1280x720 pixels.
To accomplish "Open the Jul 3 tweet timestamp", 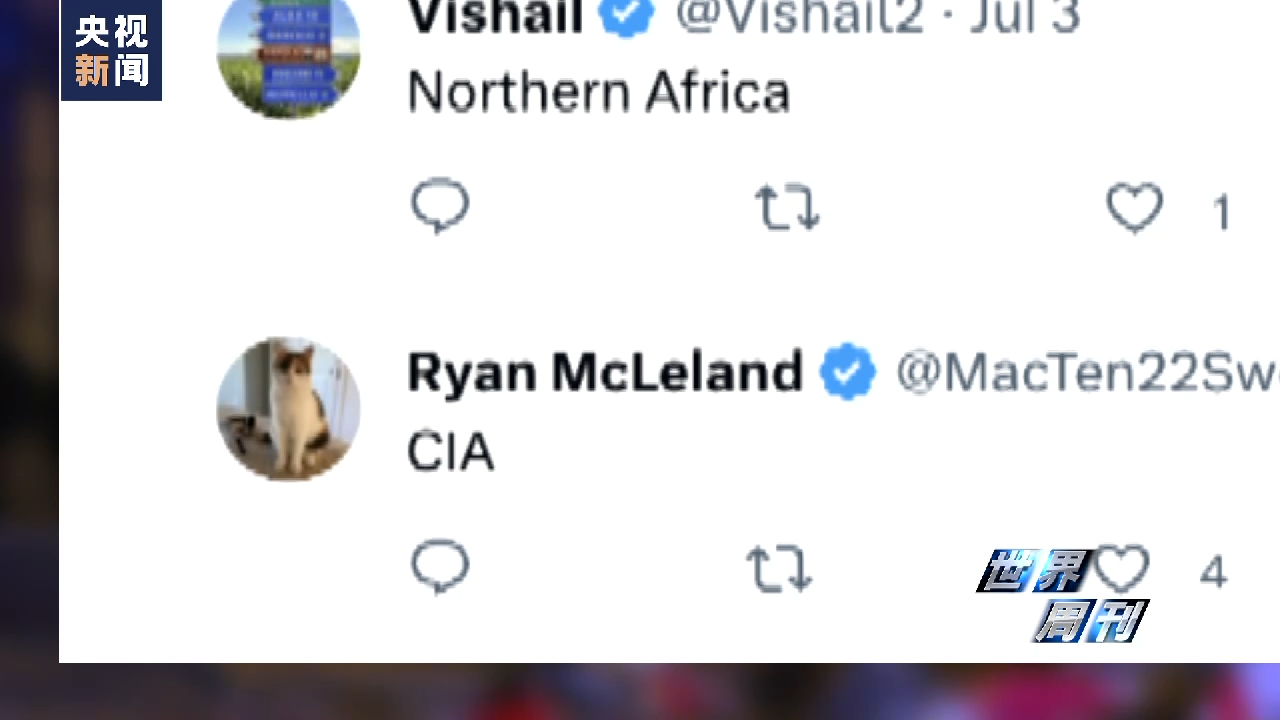I will point(1025,16).
